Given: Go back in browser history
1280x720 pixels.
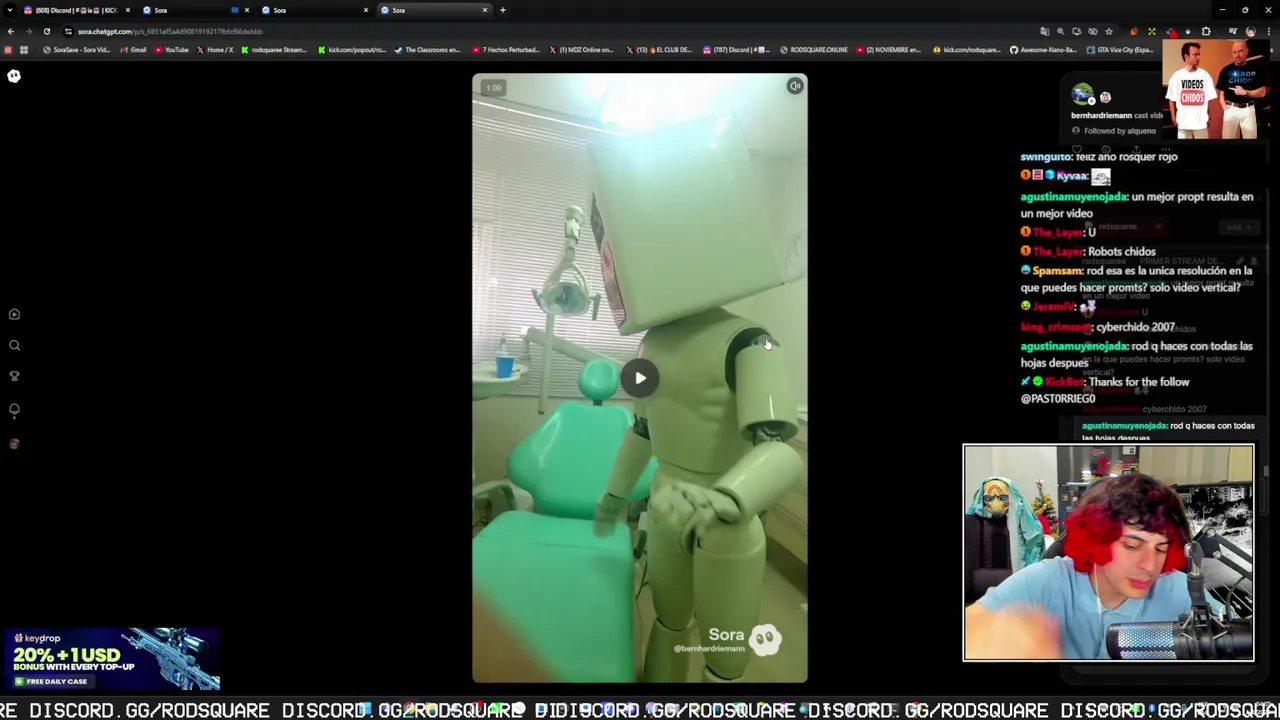Looking at the screenshot, I should pyautogui.click(x=10, y=31).
